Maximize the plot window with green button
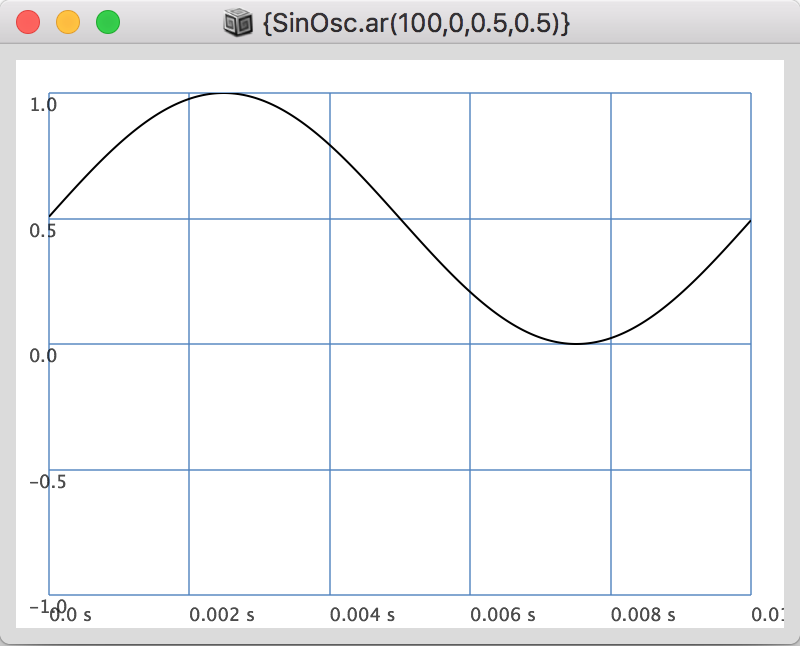Image resolution: width=800 pixels, height=646 pixels. 107,21
